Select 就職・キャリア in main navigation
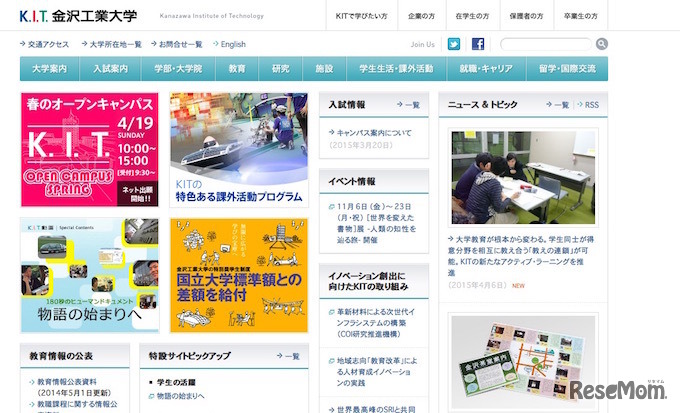680x413 pixels. click(x=486, y=69)
